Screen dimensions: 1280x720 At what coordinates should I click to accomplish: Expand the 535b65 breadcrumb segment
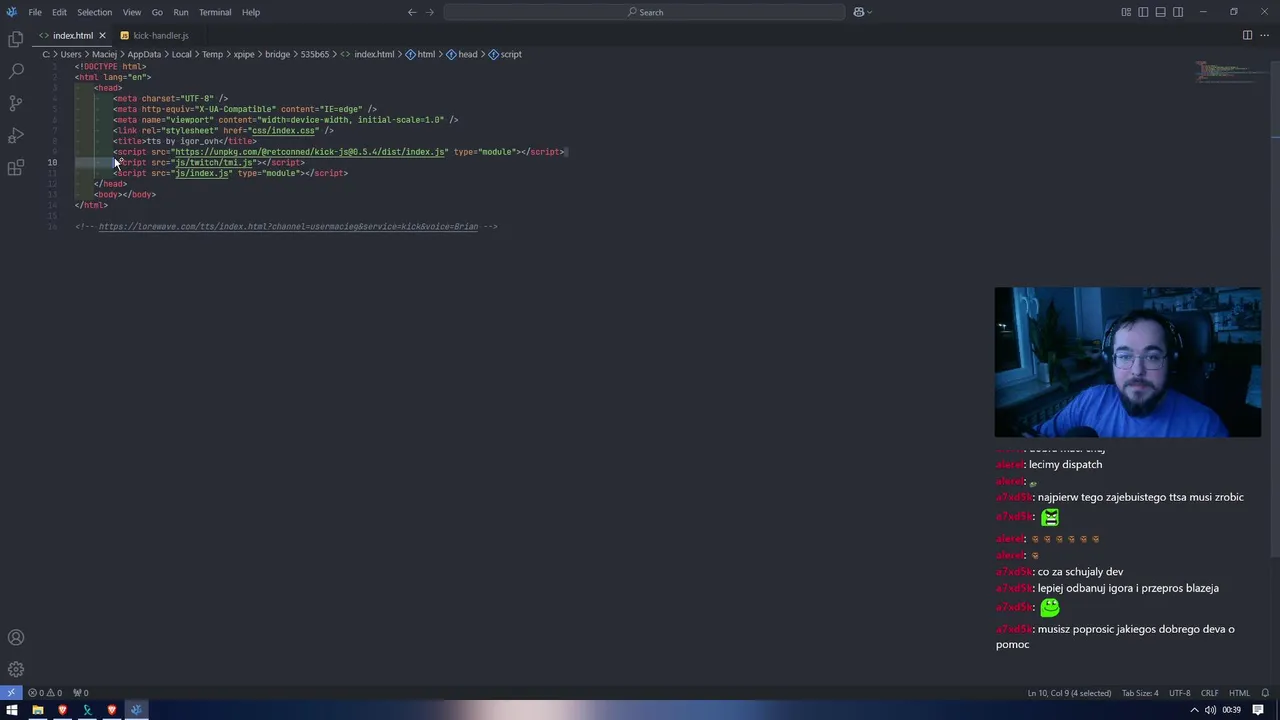coord(315,54)
